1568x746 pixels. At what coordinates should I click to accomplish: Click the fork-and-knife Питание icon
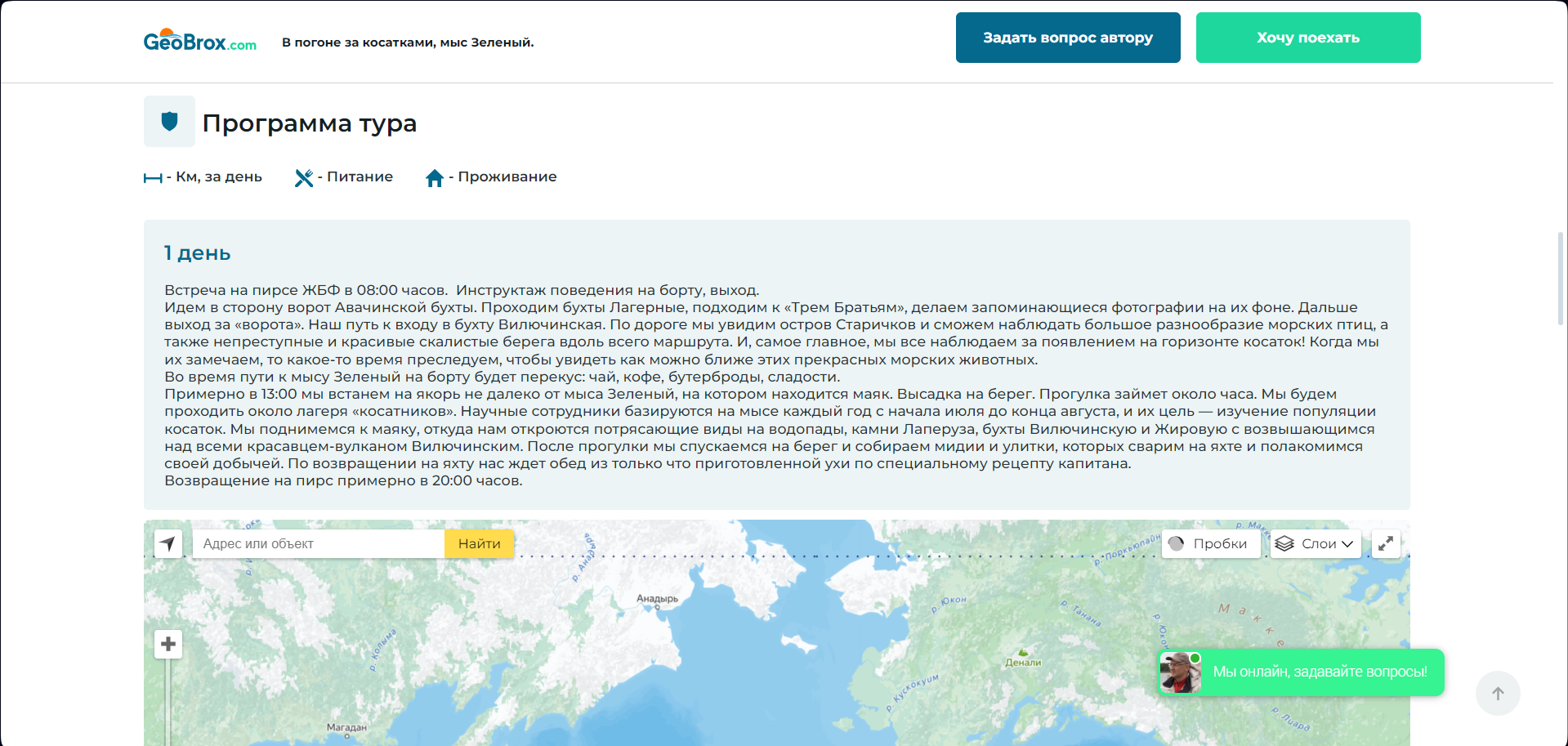[x=304, y=177]
